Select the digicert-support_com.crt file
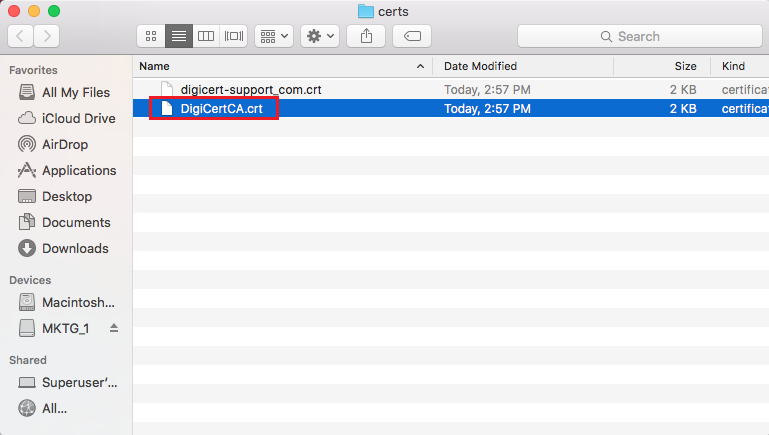The width and height of the screenshot is (769, 435). tap(250, 89)
